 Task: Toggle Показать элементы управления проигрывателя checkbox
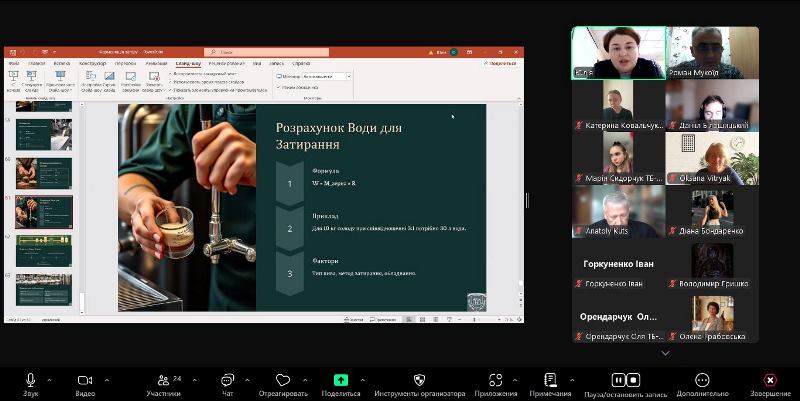(x=170, y=89)
